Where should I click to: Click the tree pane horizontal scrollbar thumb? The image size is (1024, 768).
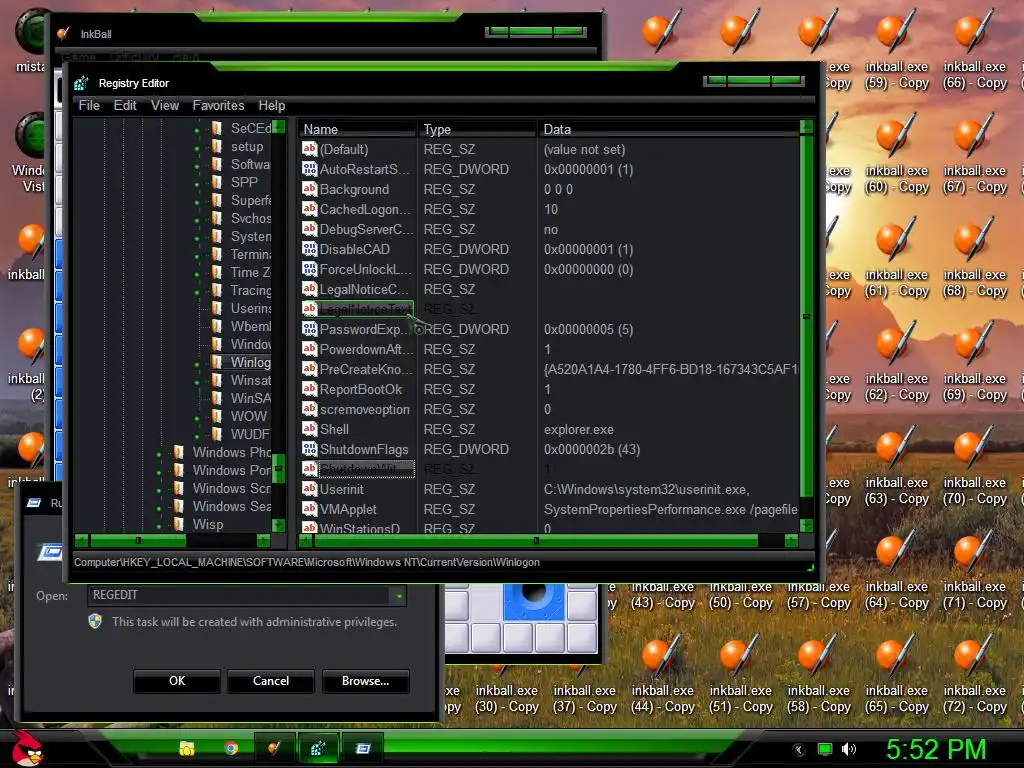point(138,540)
